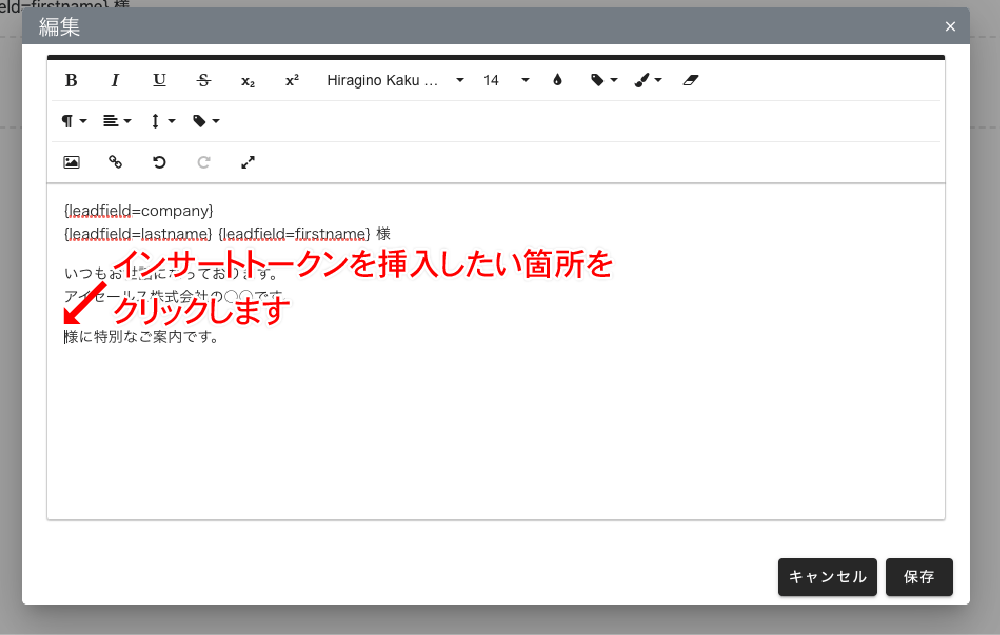The height and width of the screenshot is (635, 1000).
Task: Open the Hiragino Kaku font family dropdown
Action: click(395, 80)
